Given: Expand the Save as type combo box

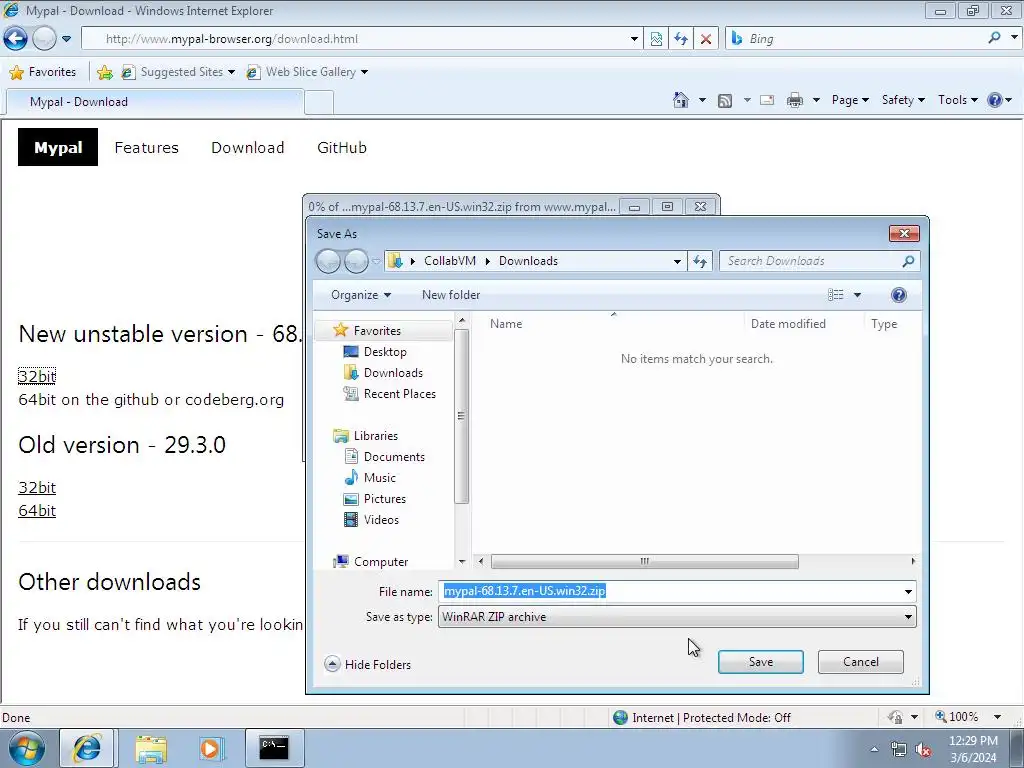Looking at the screenshot, I should coord(908,617).
